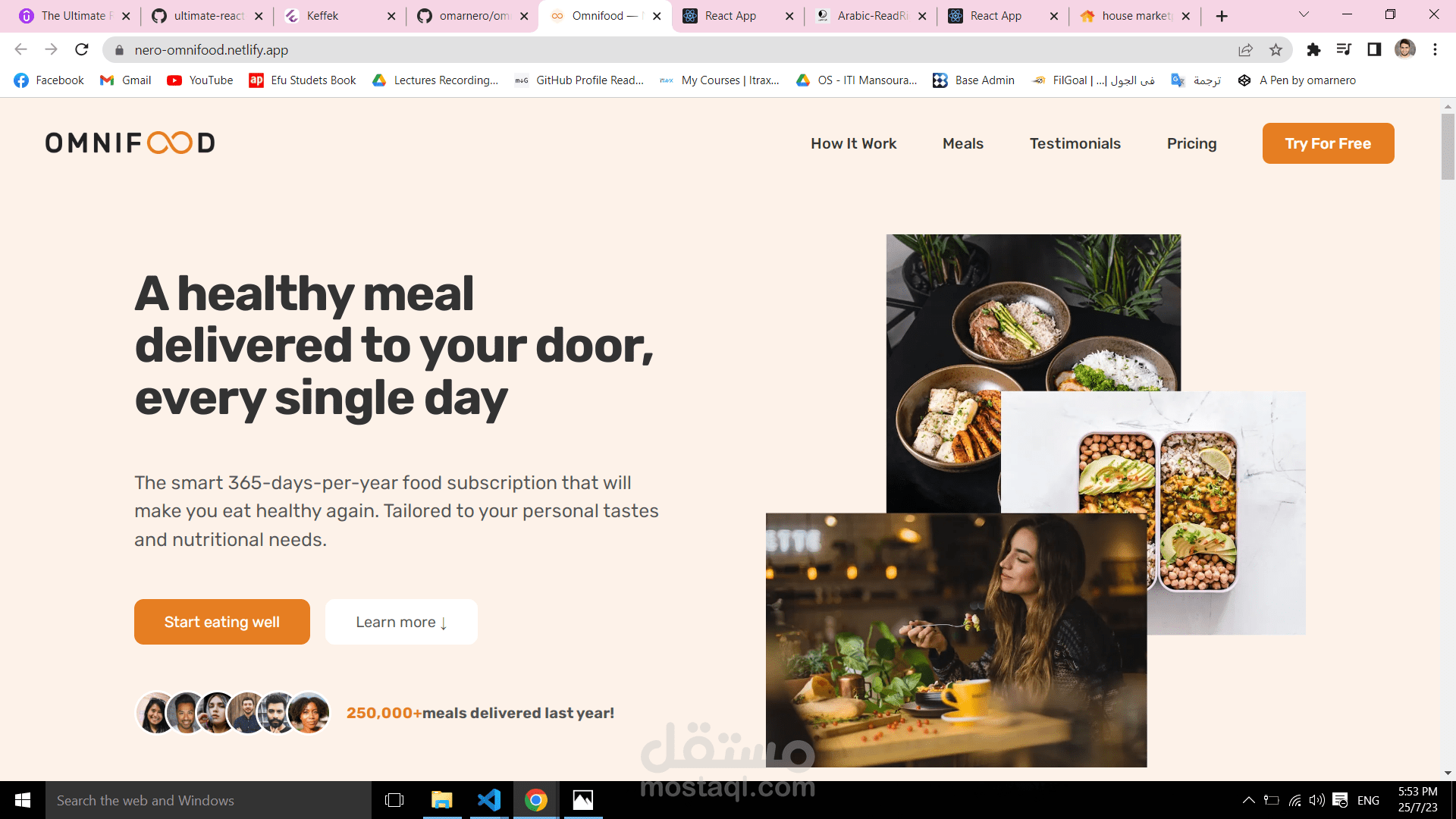Open Facebook bookmark
Viewport: 1456px width, 819px height.
click(x=49, y=80)
